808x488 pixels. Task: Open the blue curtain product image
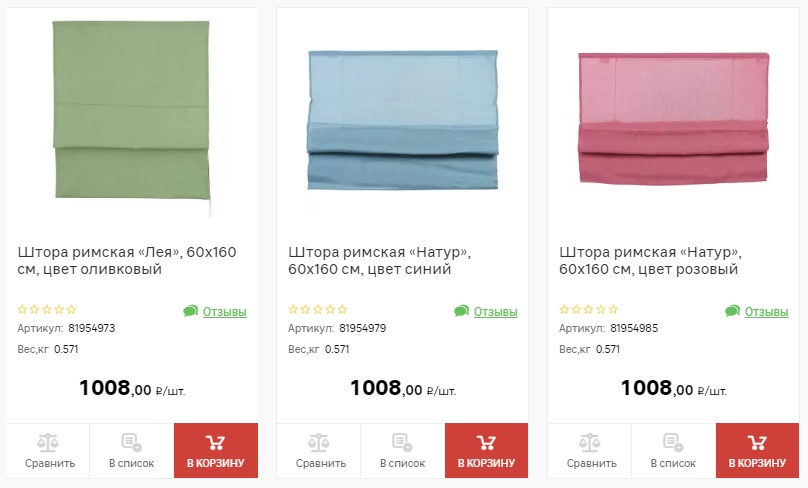coord(402,120)
